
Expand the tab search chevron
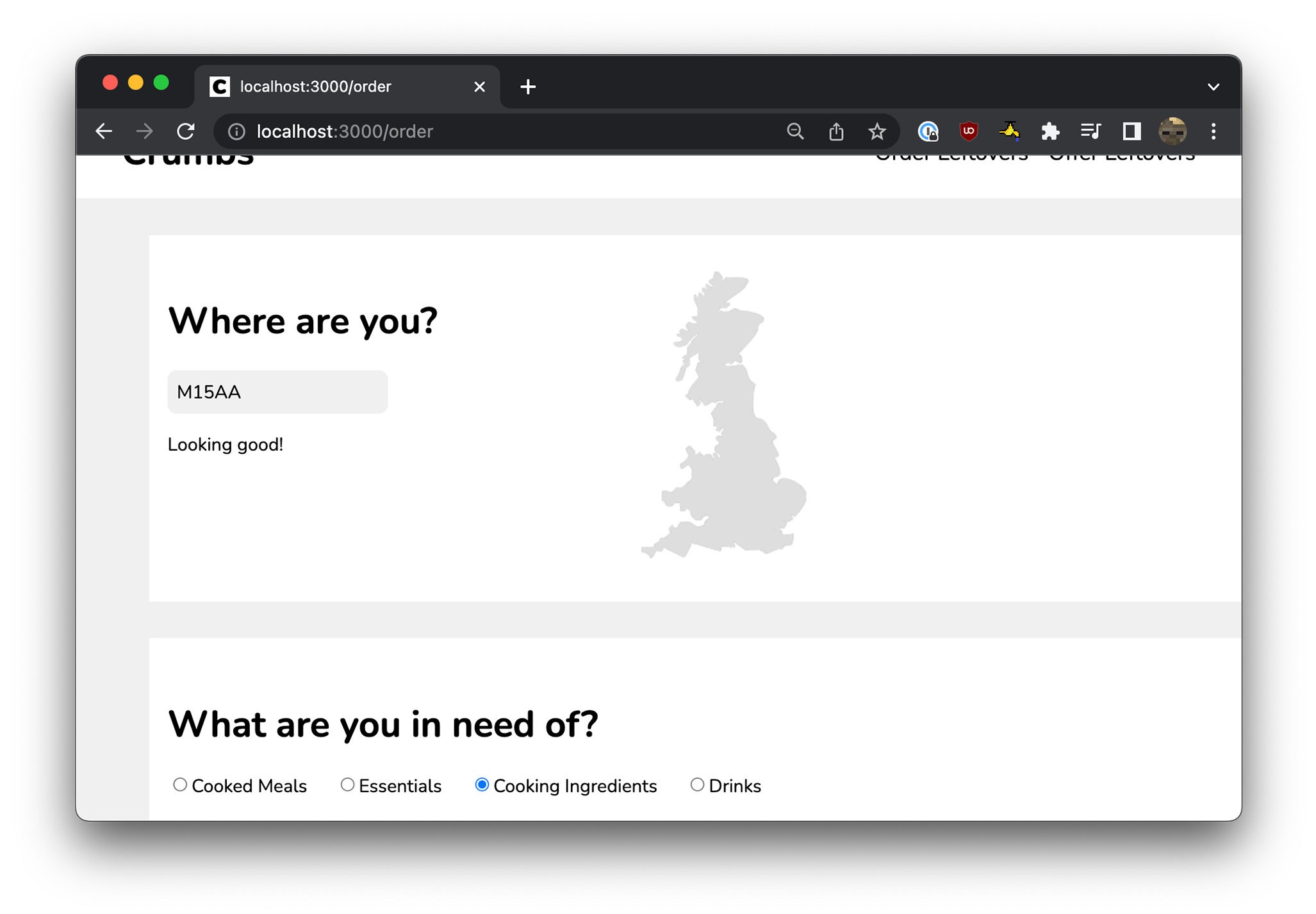1213,87
